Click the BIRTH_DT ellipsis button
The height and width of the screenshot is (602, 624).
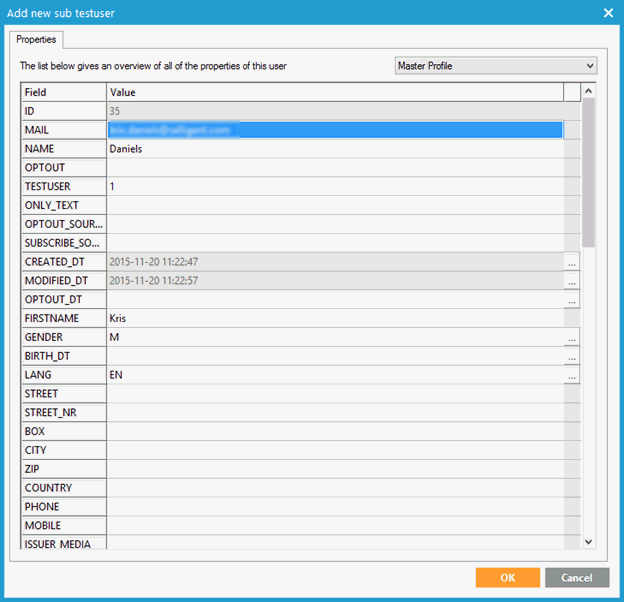point(571,357)
